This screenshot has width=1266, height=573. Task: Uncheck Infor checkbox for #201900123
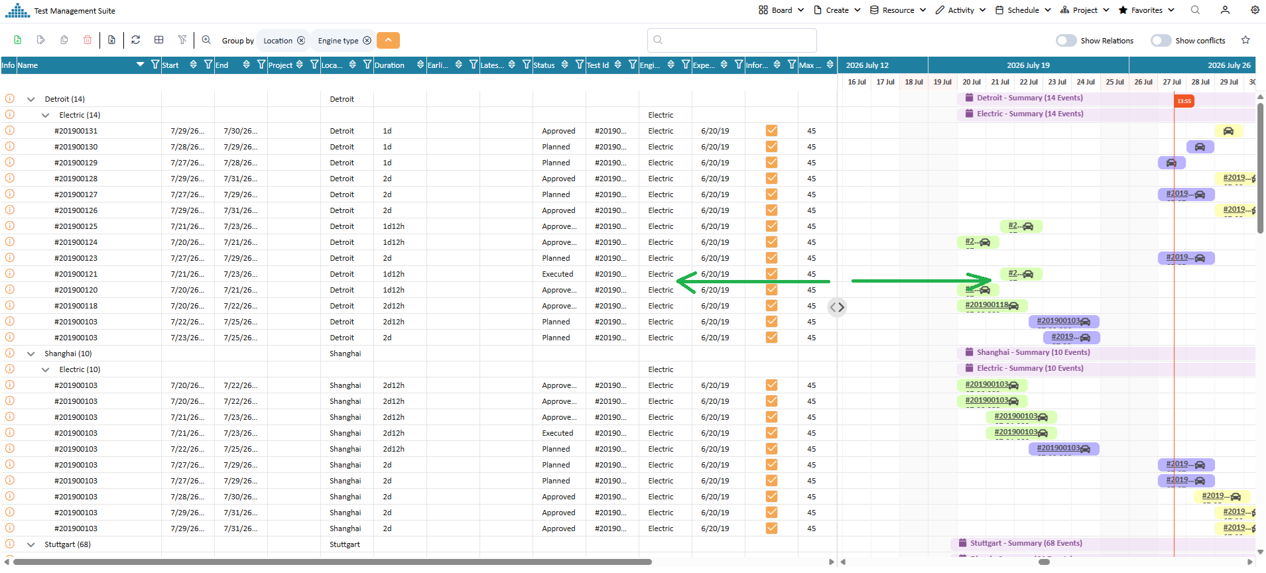coord(771,258)
